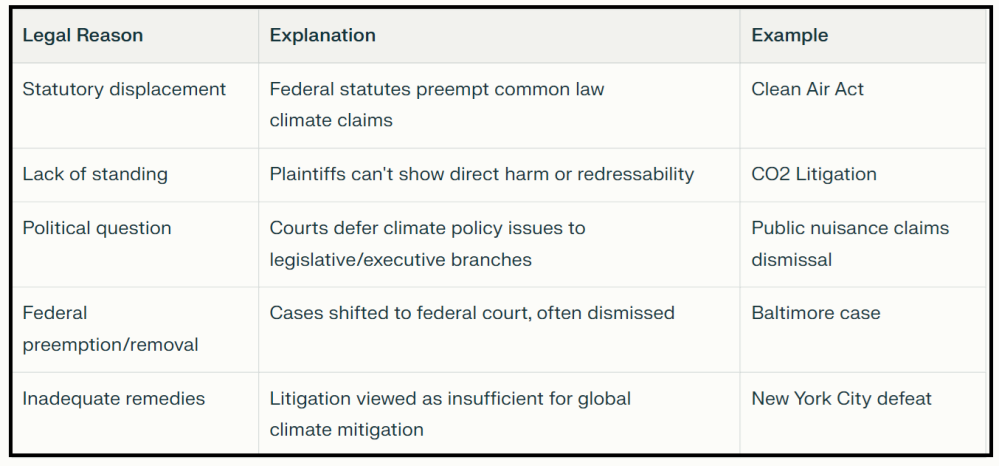Image resolution: width=999 pixels, height=466 pixels.
Task: Click 'Federal statutes preempt common law' explanation
Action: coord(437,89)
